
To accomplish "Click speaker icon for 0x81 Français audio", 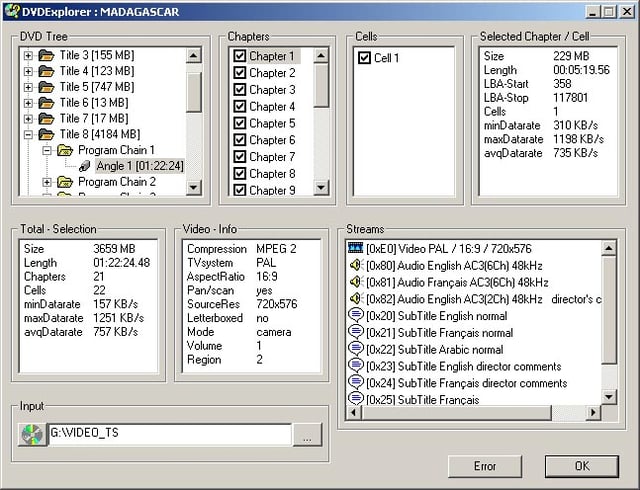I will coord(356,282).
